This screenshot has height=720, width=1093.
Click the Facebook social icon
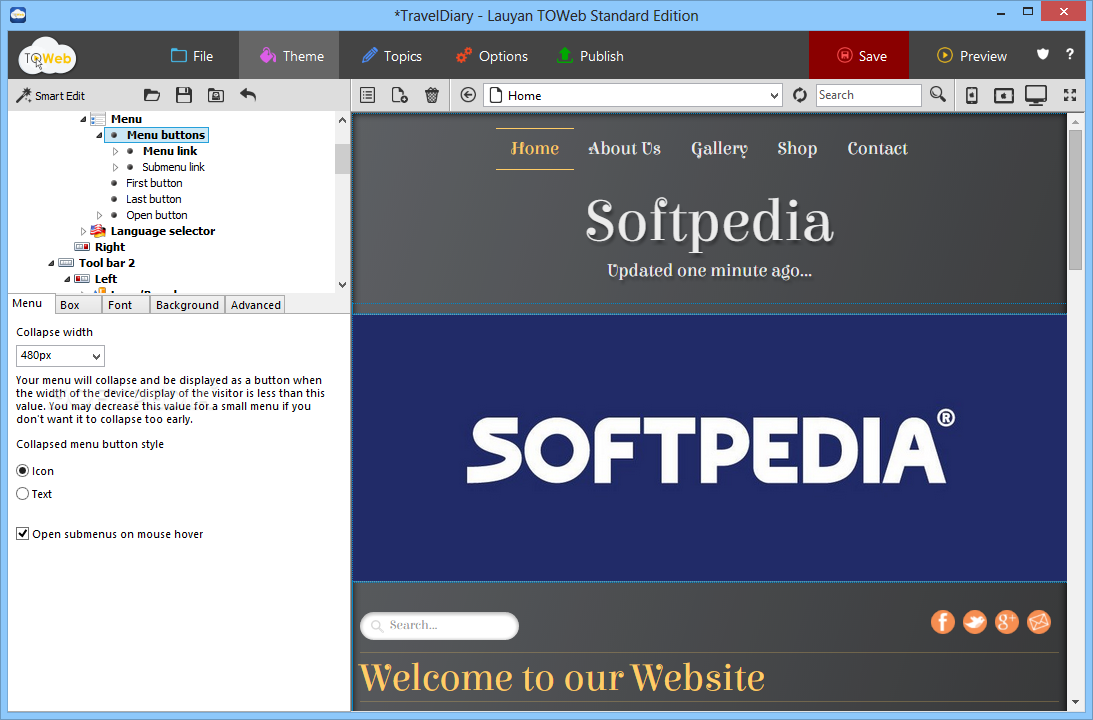point(942,622)
